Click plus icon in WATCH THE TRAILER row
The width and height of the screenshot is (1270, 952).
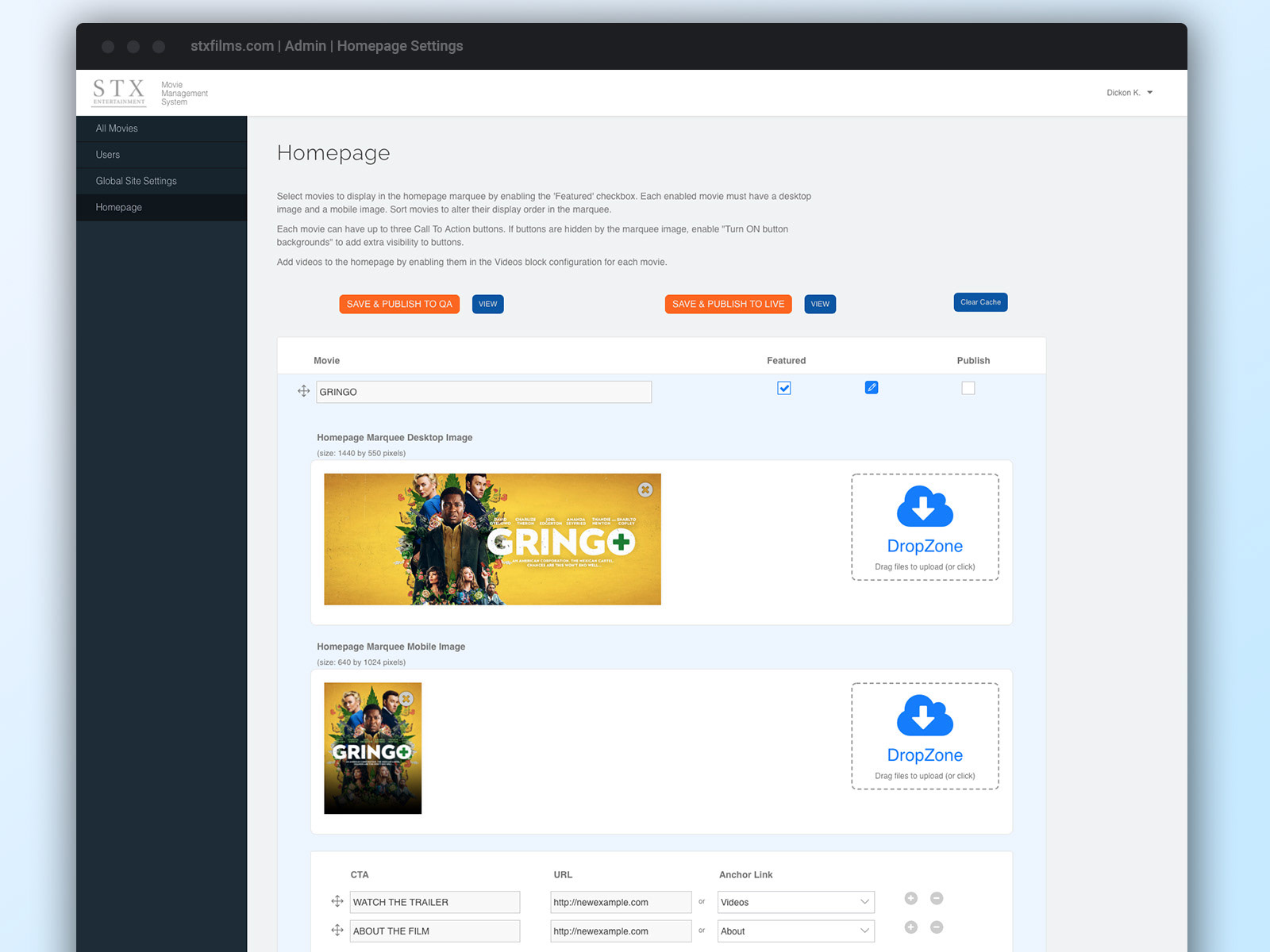pos(911,898)
